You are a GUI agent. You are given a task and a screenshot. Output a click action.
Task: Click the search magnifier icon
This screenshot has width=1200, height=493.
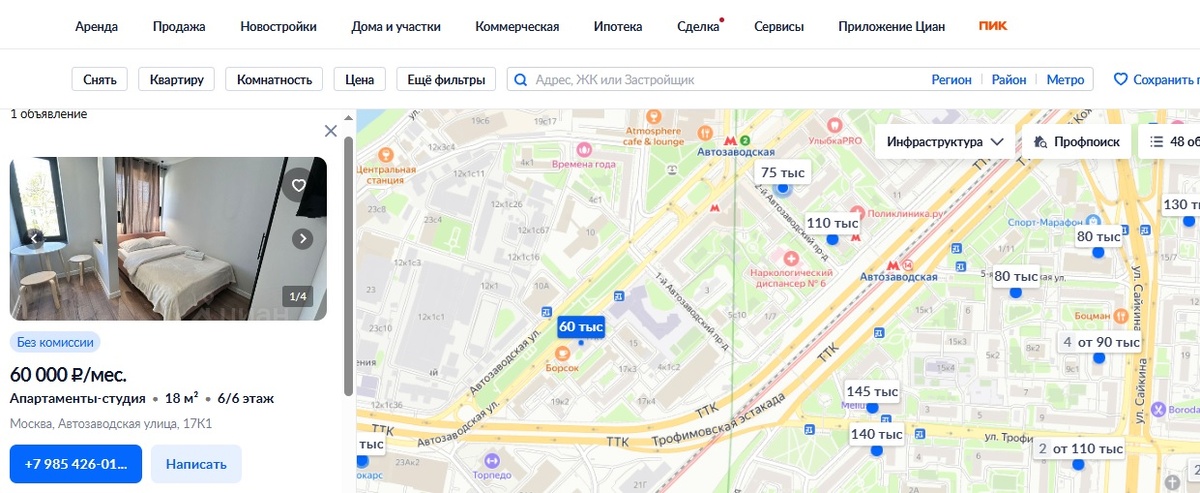(x=520, y=80)
